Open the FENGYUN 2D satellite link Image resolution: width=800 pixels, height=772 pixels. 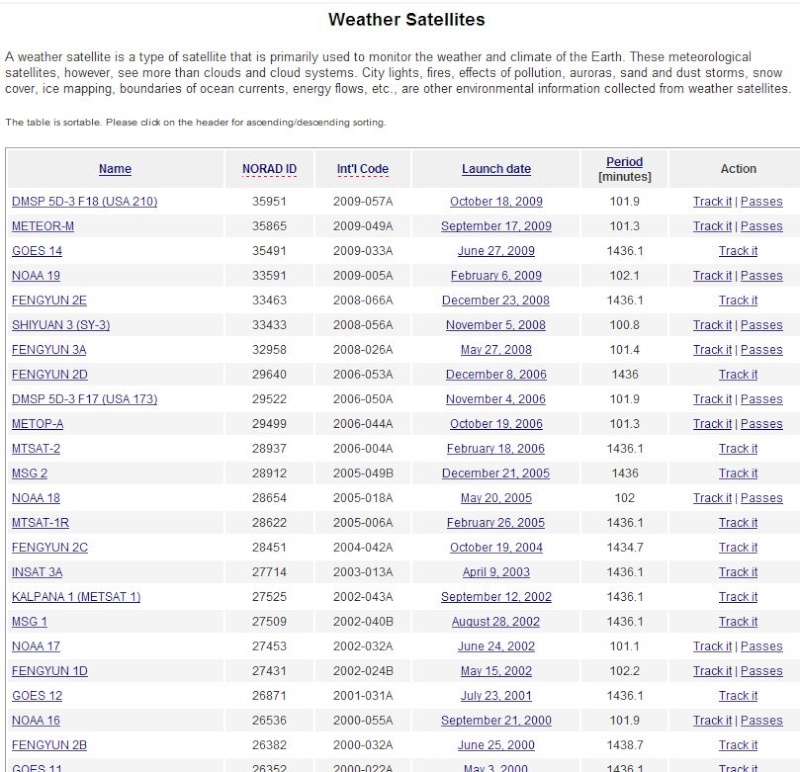49,375
